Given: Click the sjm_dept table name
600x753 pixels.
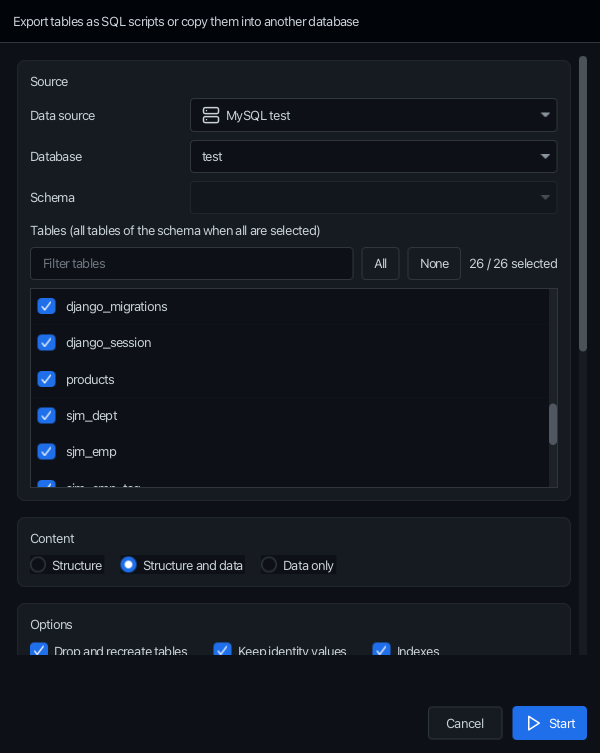Looking at the screenshot, I should tap(92, 416).
